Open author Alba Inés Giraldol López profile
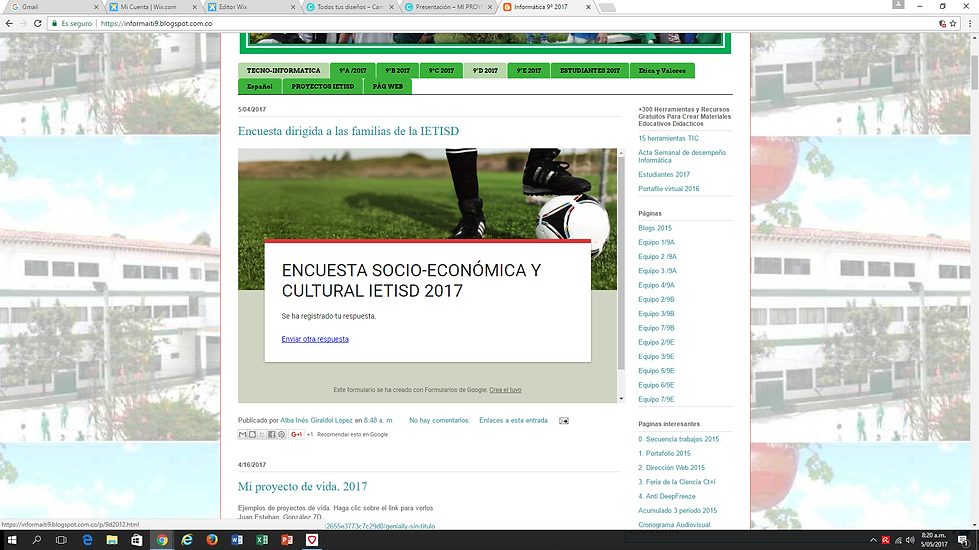The height and width of the screenshot is (550, 979). pyautogui.click(x=317, y=421)
